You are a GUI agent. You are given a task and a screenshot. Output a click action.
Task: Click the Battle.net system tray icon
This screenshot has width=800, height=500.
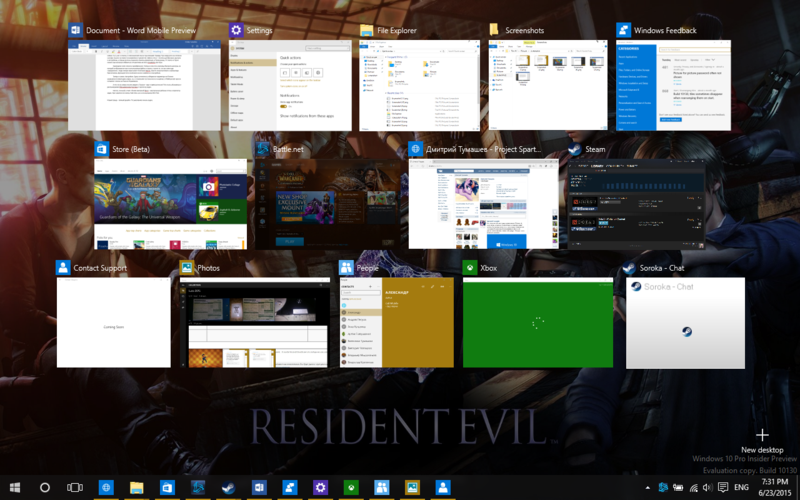point(663,488)
